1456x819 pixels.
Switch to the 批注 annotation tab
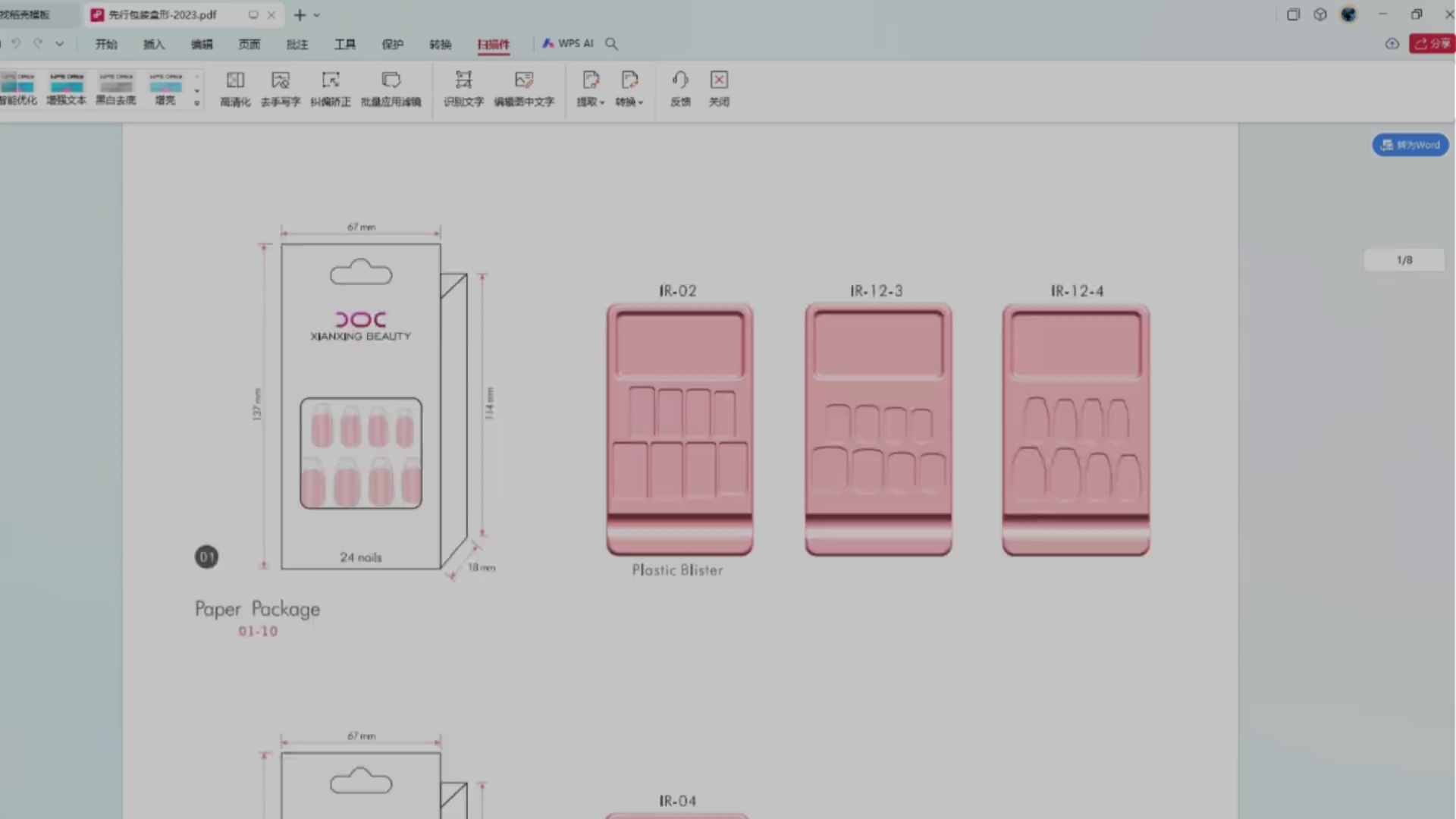pos(297,44)
